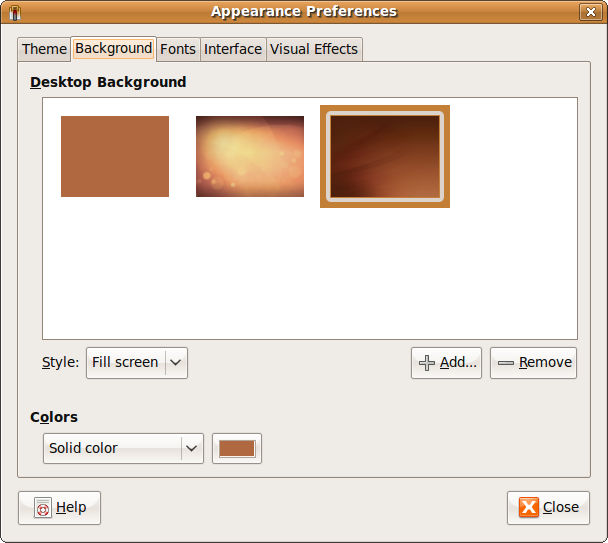Select the solid brown no-wallpaper thumbnail
This screenshot has height=543, width=608.
point(115,156)
